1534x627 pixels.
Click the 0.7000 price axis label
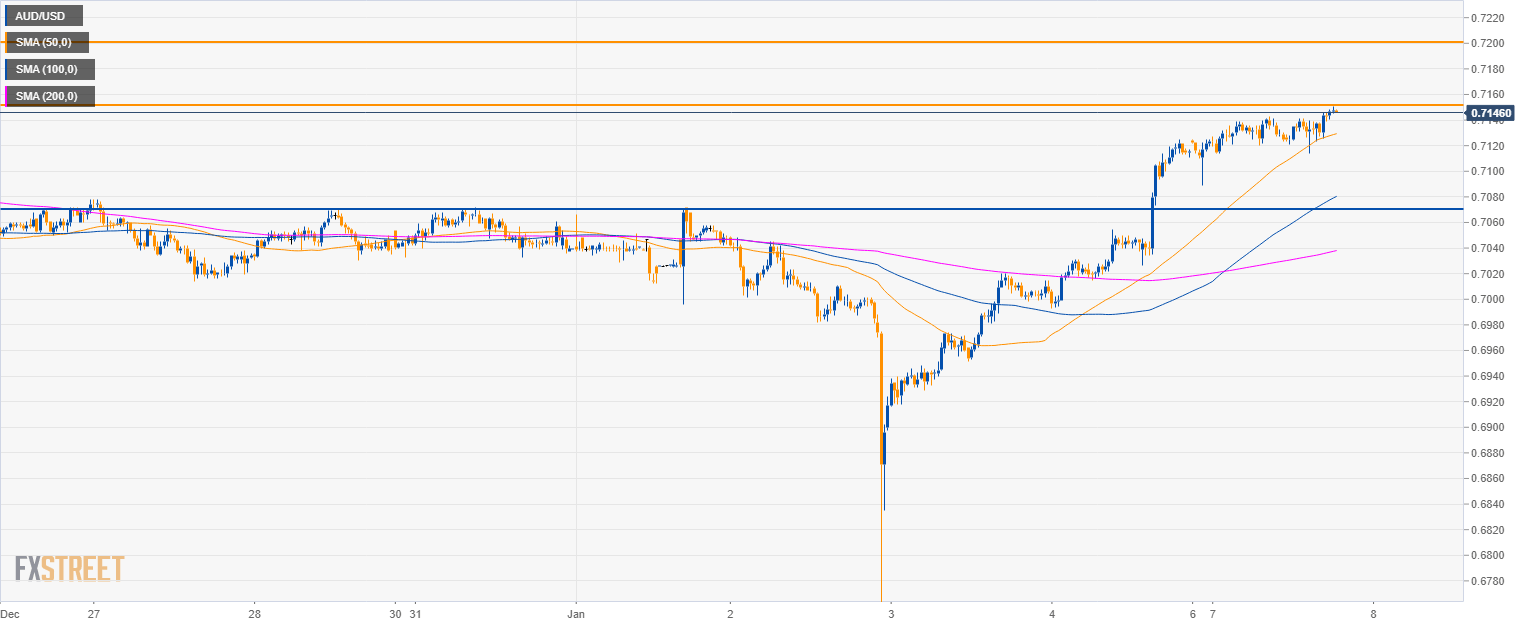click(x=1490, y=299)
